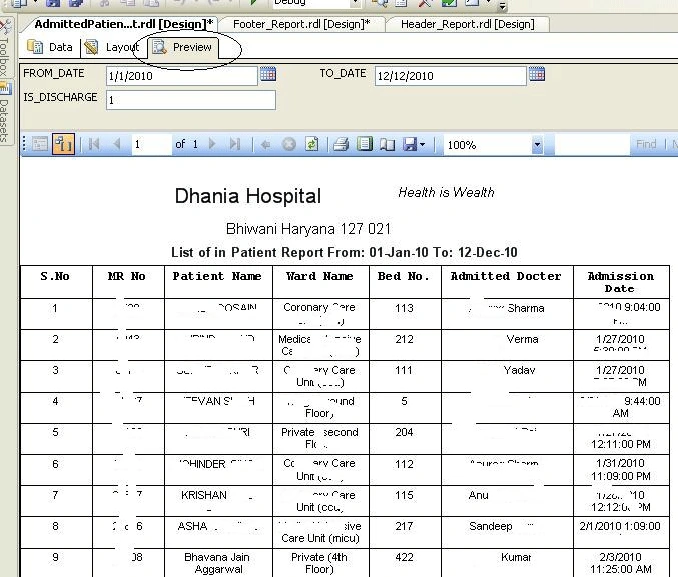Screen dimensions: 678x577
Task: Expand the export format dropdown arrow
Action: [422, 144]
